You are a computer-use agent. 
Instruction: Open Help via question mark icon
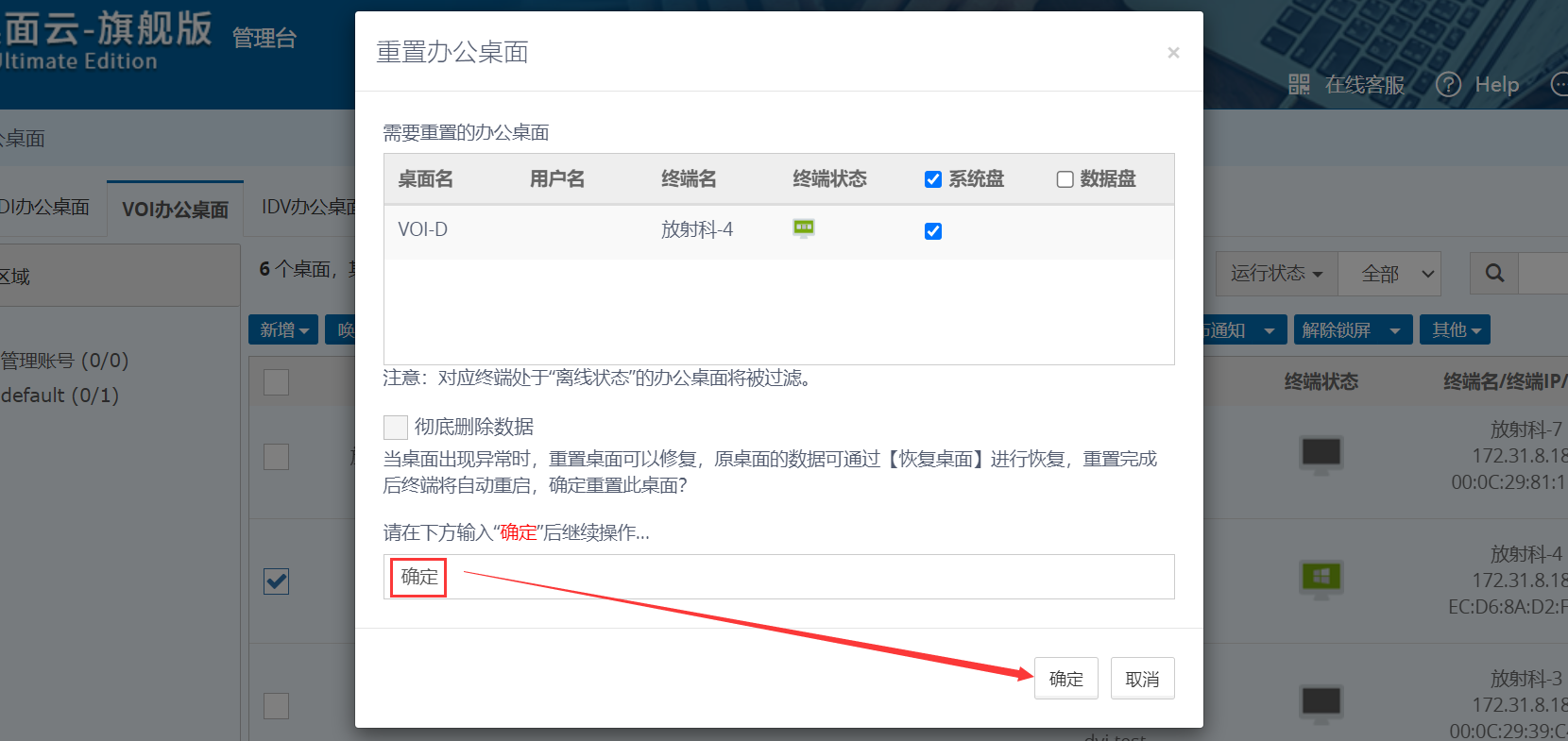coord(1448,85)
